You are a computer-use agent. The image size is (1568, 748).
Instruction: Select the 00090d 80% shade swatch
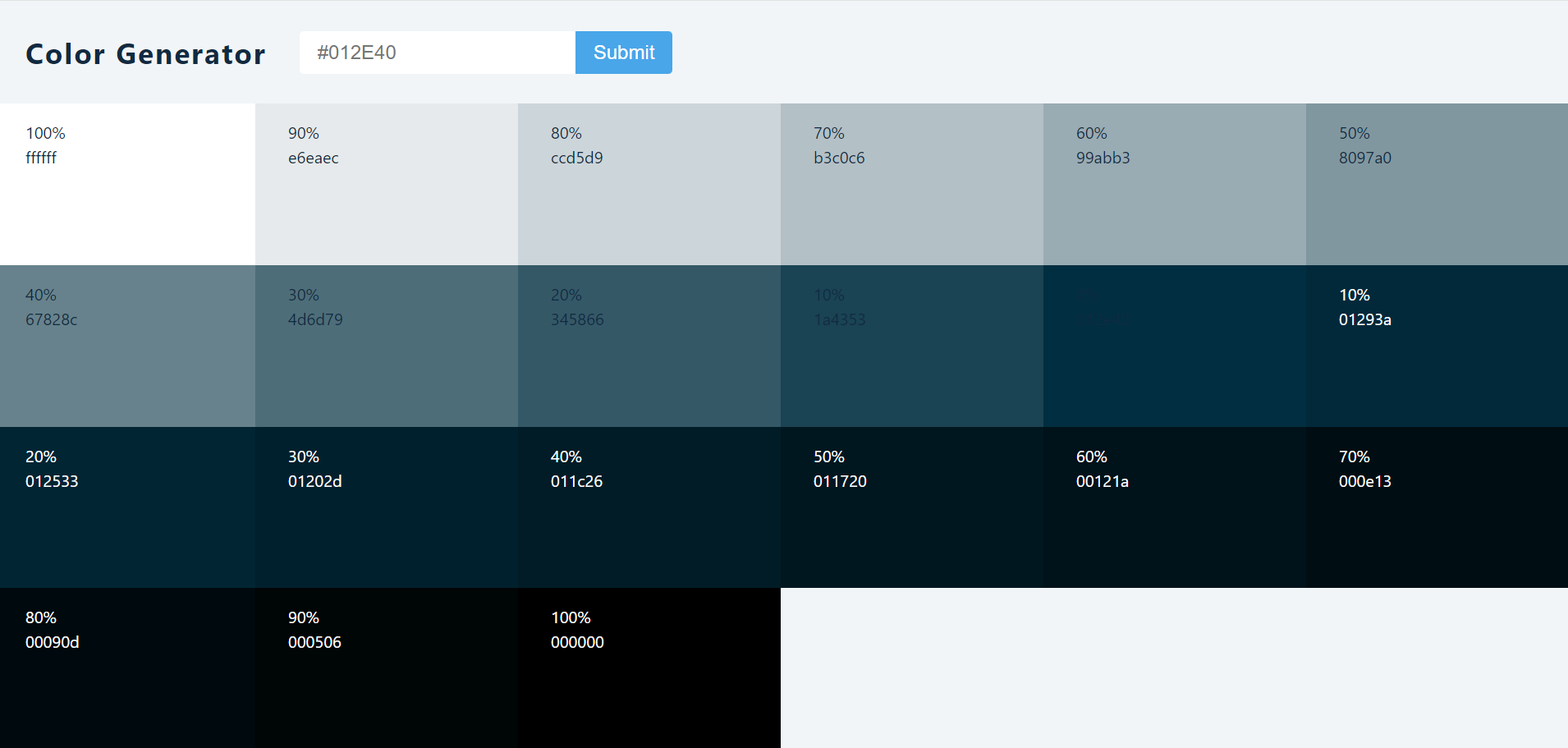pos(127,668)
